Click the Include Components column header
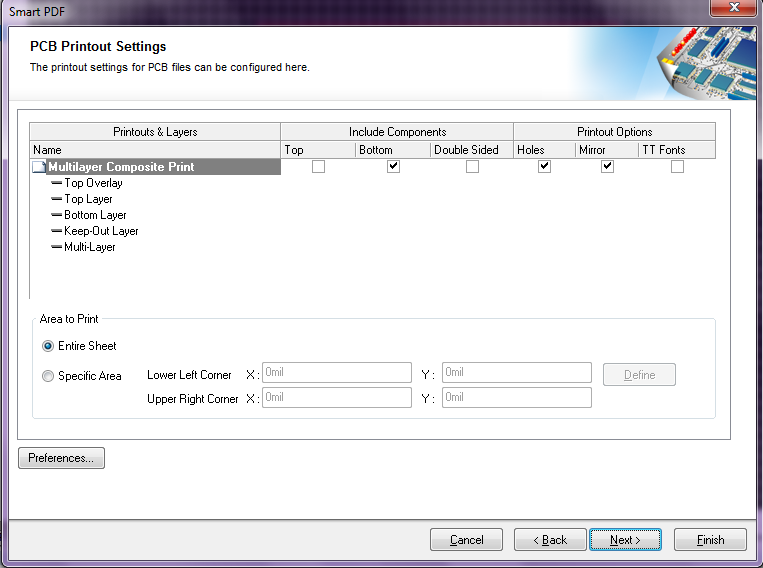Image resolution: width=763 pixels, height=568 pixels. click(397, 132)
